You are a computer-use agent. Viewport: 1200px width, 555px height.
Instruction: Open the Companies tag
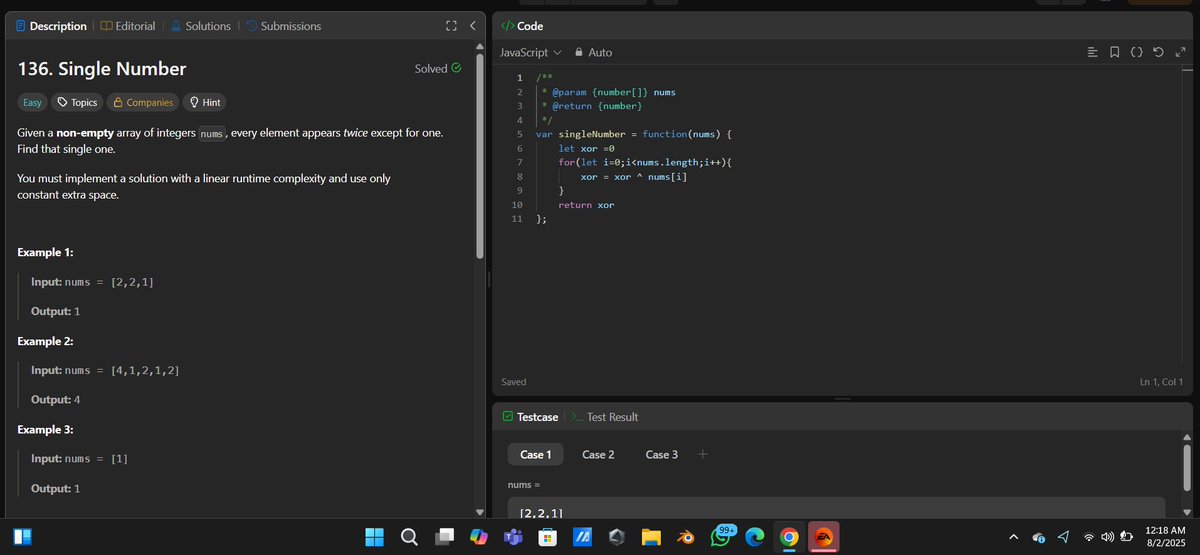pyautogui.click(x=143, y=102)
